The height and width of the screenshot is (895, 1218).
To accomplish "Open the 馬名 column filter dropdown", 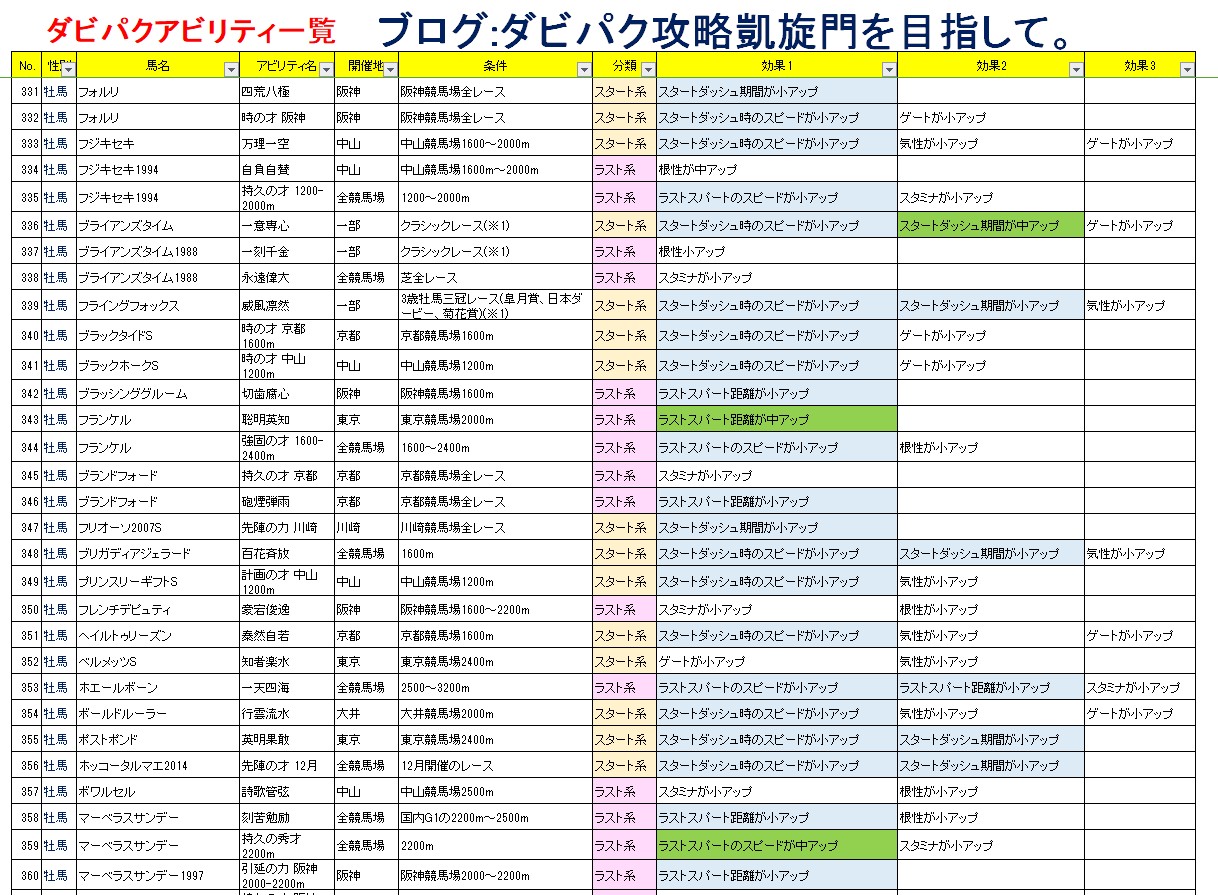I will coord(232,69).
